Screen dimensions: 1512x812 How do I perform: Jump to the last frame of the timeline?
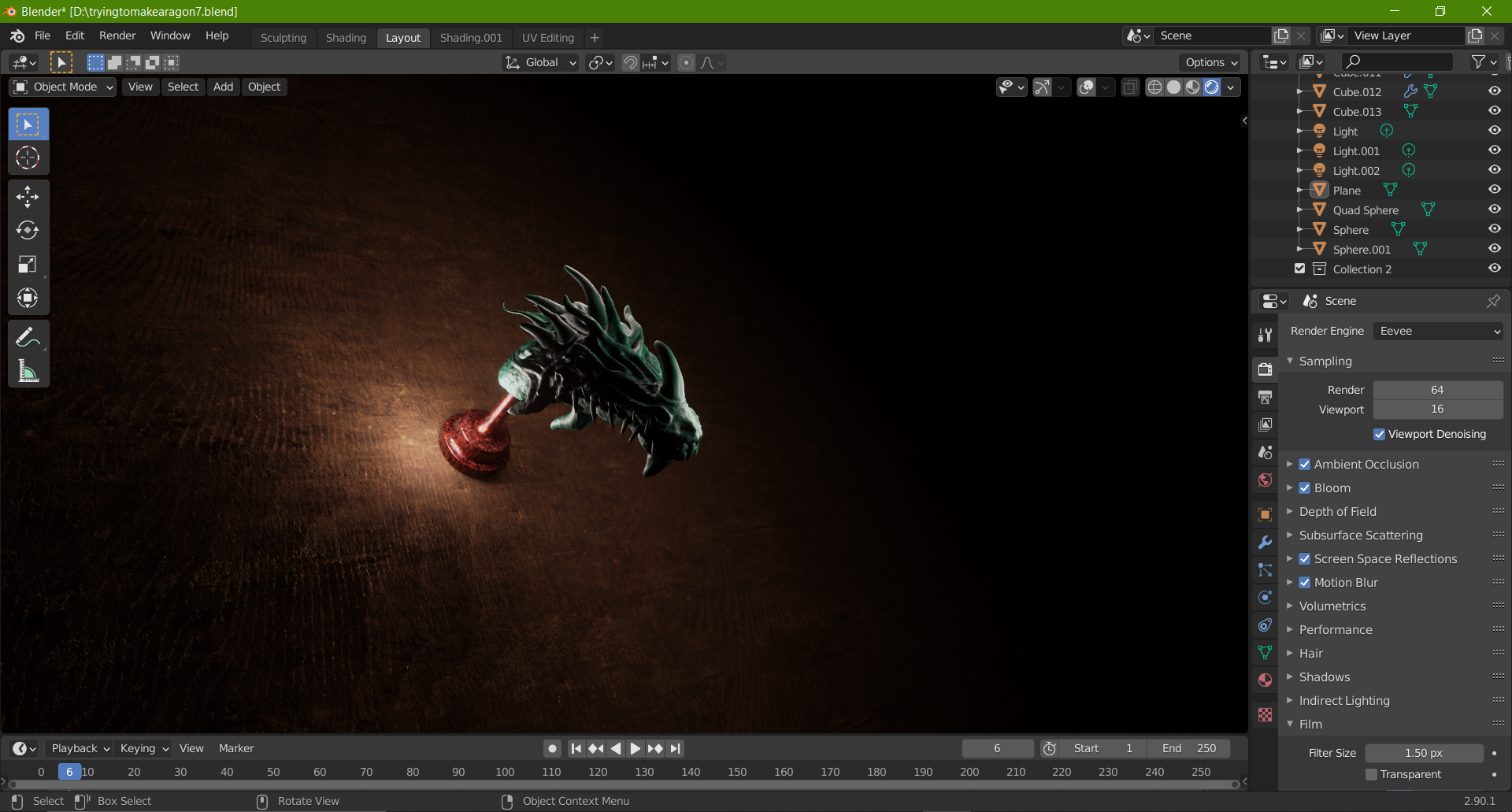tap(676, 748)
